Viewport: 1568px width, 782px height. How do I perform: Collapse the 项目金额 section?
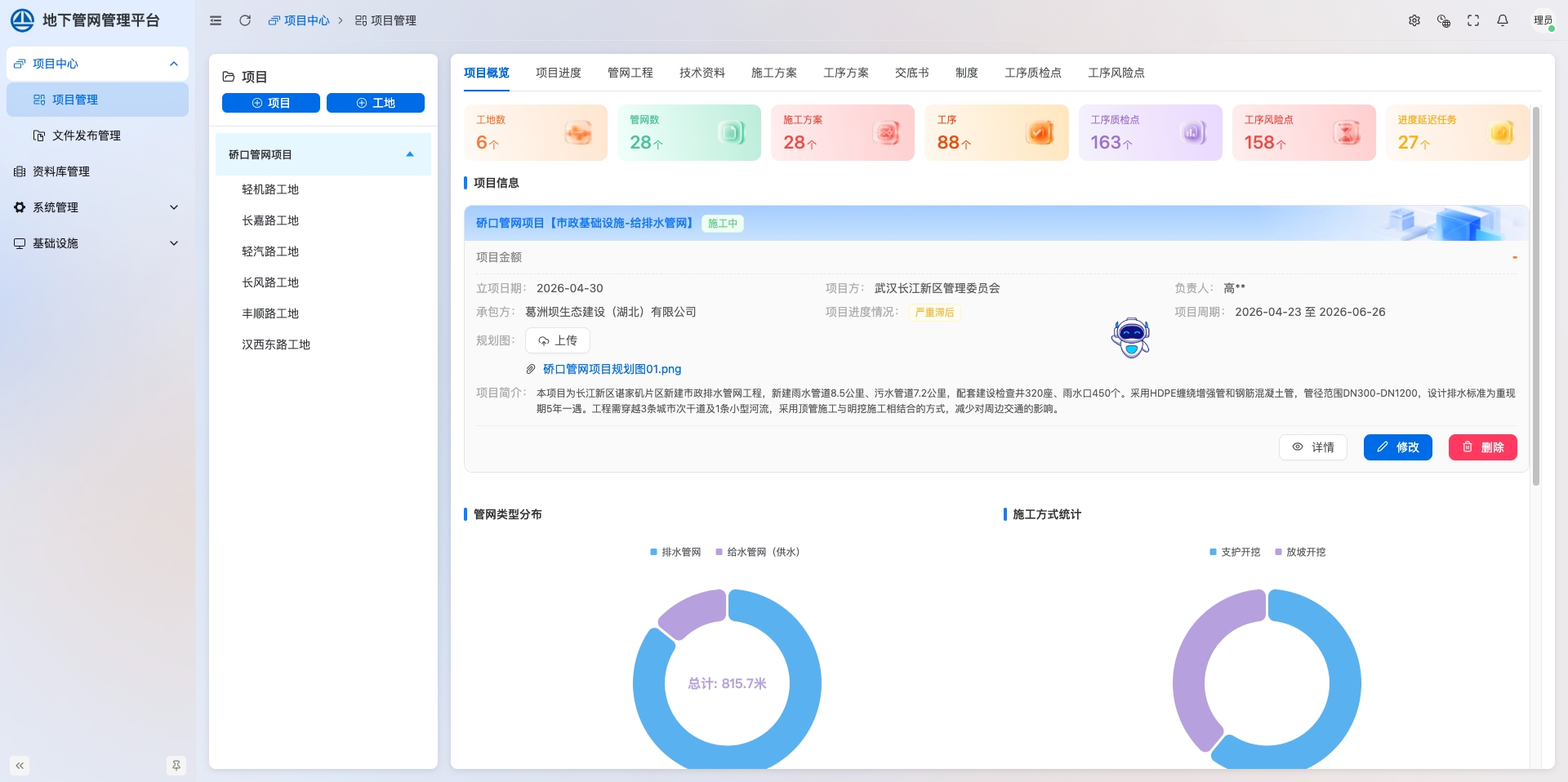point(1514,257)
